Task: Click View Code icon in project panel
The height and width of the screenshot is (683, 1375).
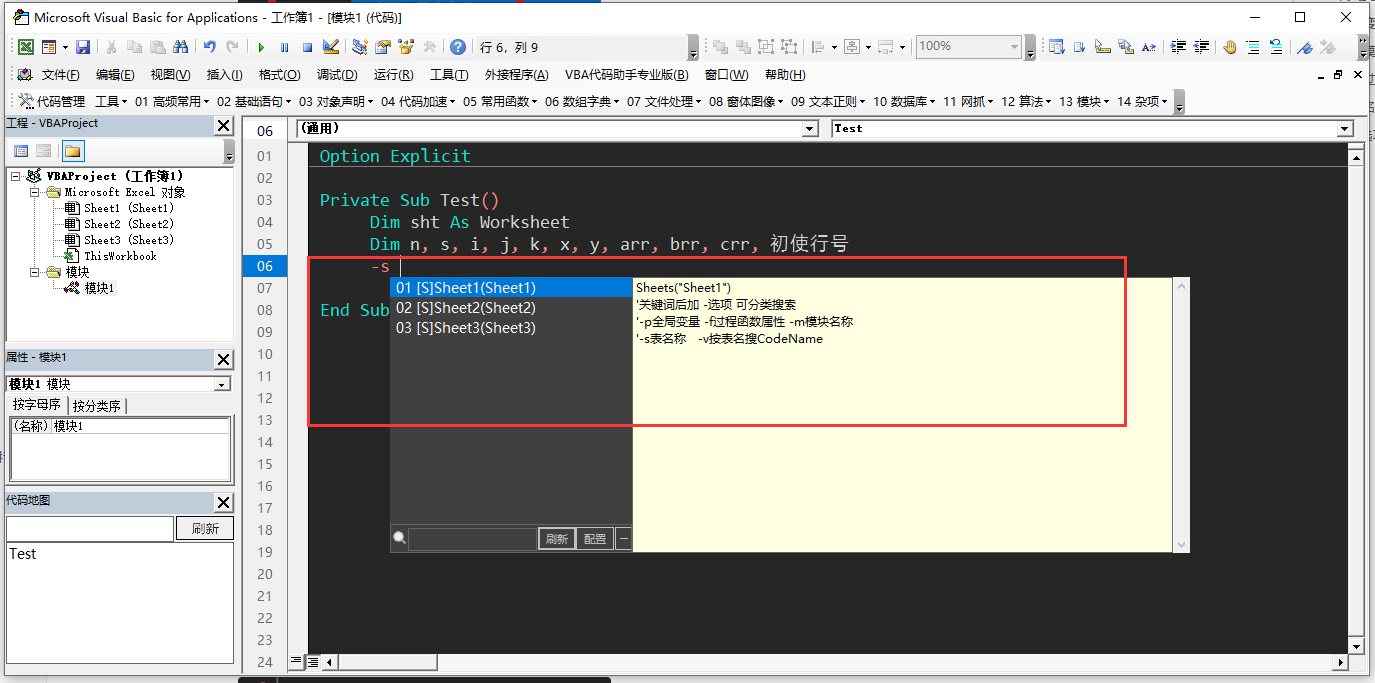Action: pos(21,151)
